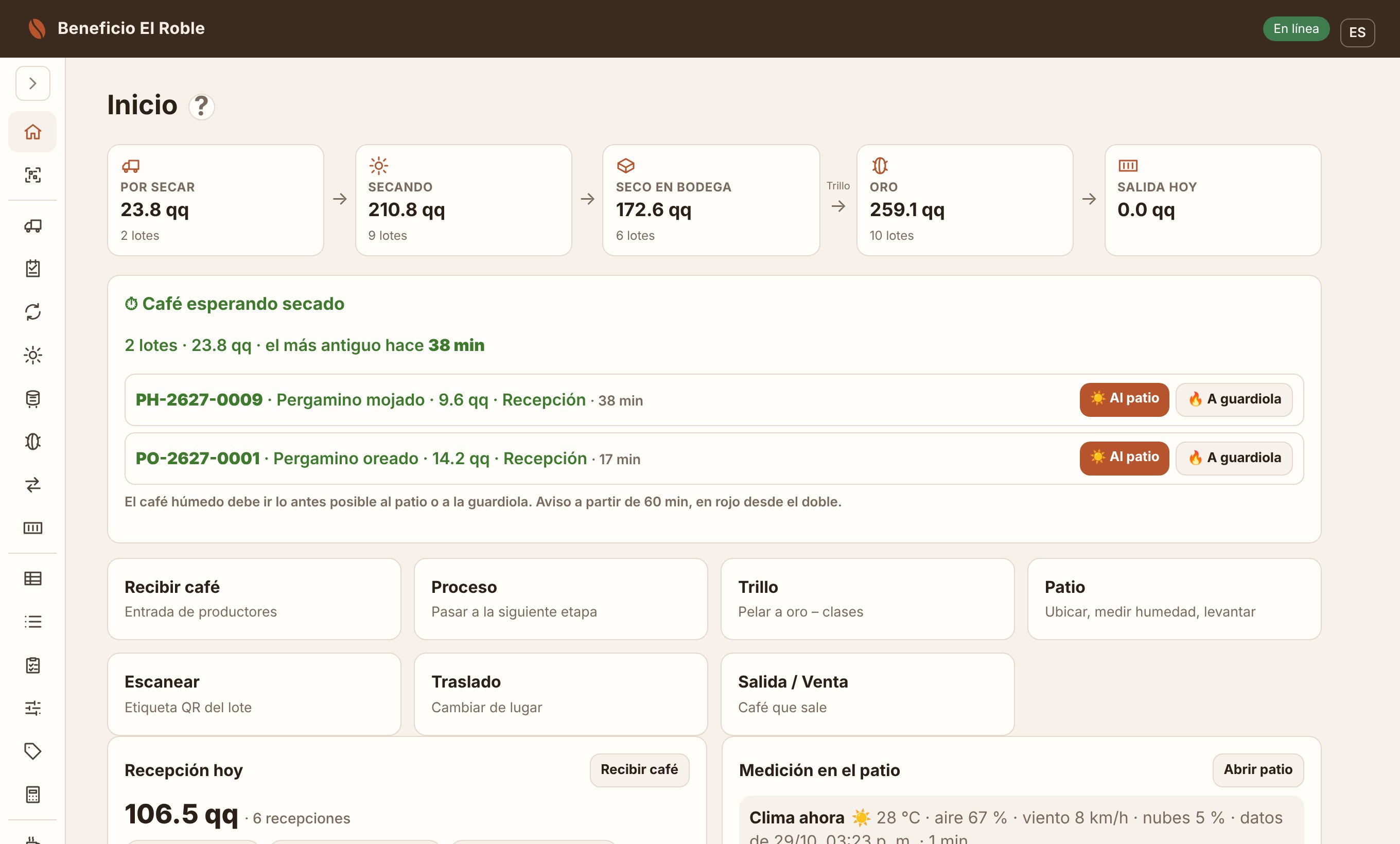Open the calculator icon in sidebar
The height and width of the screenshot is (844, 1400).
[32, 794]
